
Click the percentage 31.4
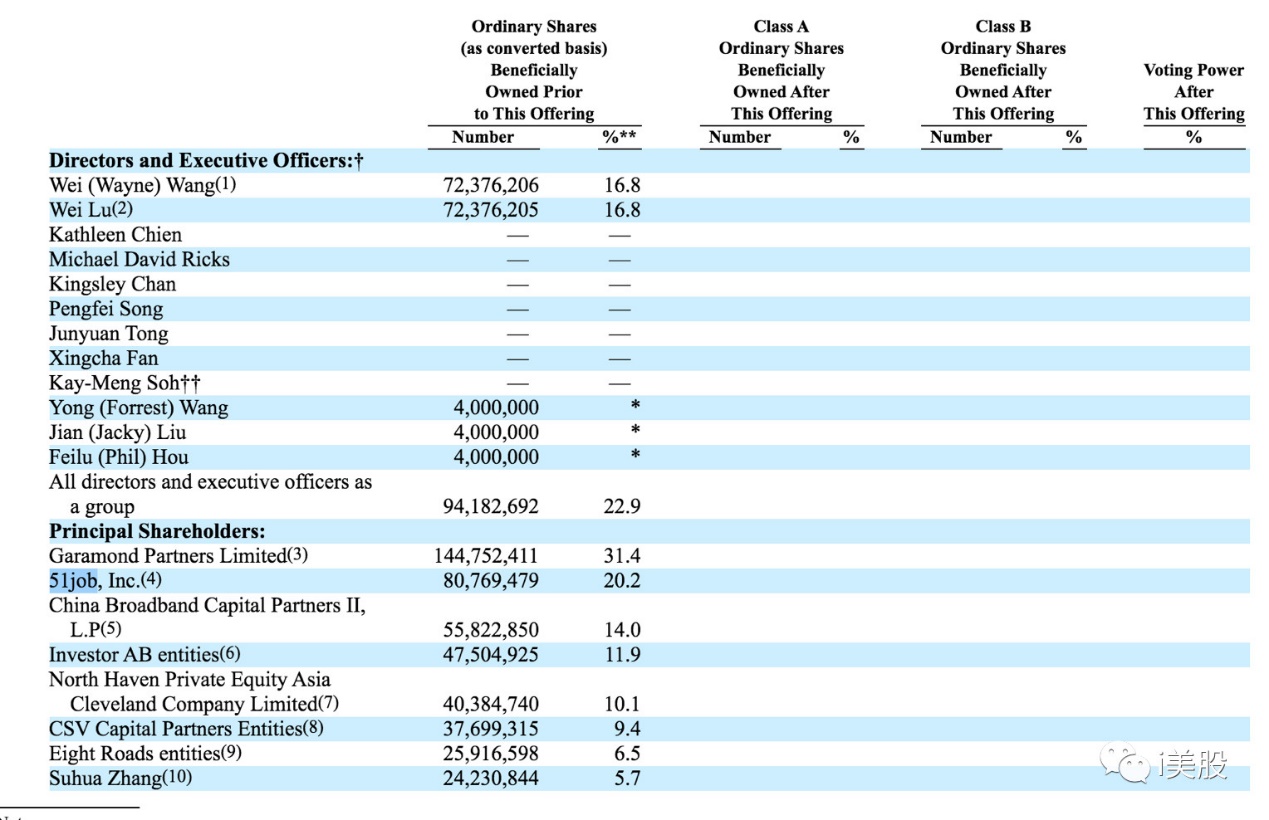(x=621, y=556)
